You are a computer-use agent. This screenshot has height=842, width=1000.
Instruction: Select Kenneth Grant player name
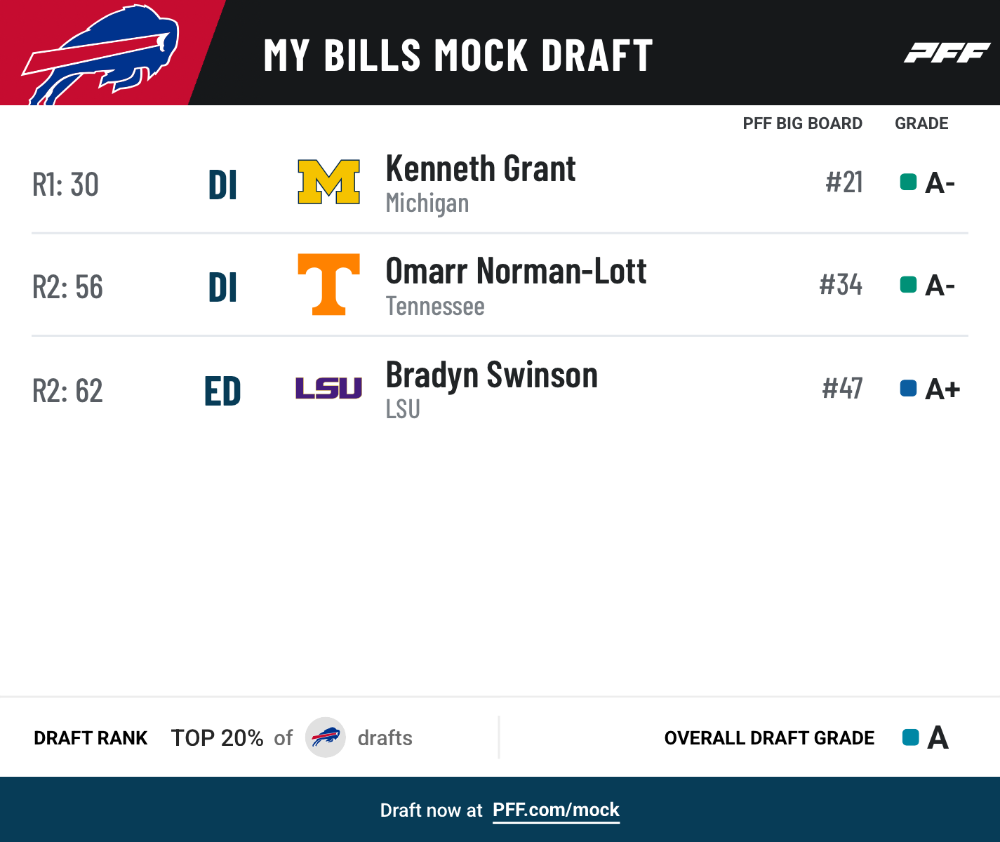480,169
